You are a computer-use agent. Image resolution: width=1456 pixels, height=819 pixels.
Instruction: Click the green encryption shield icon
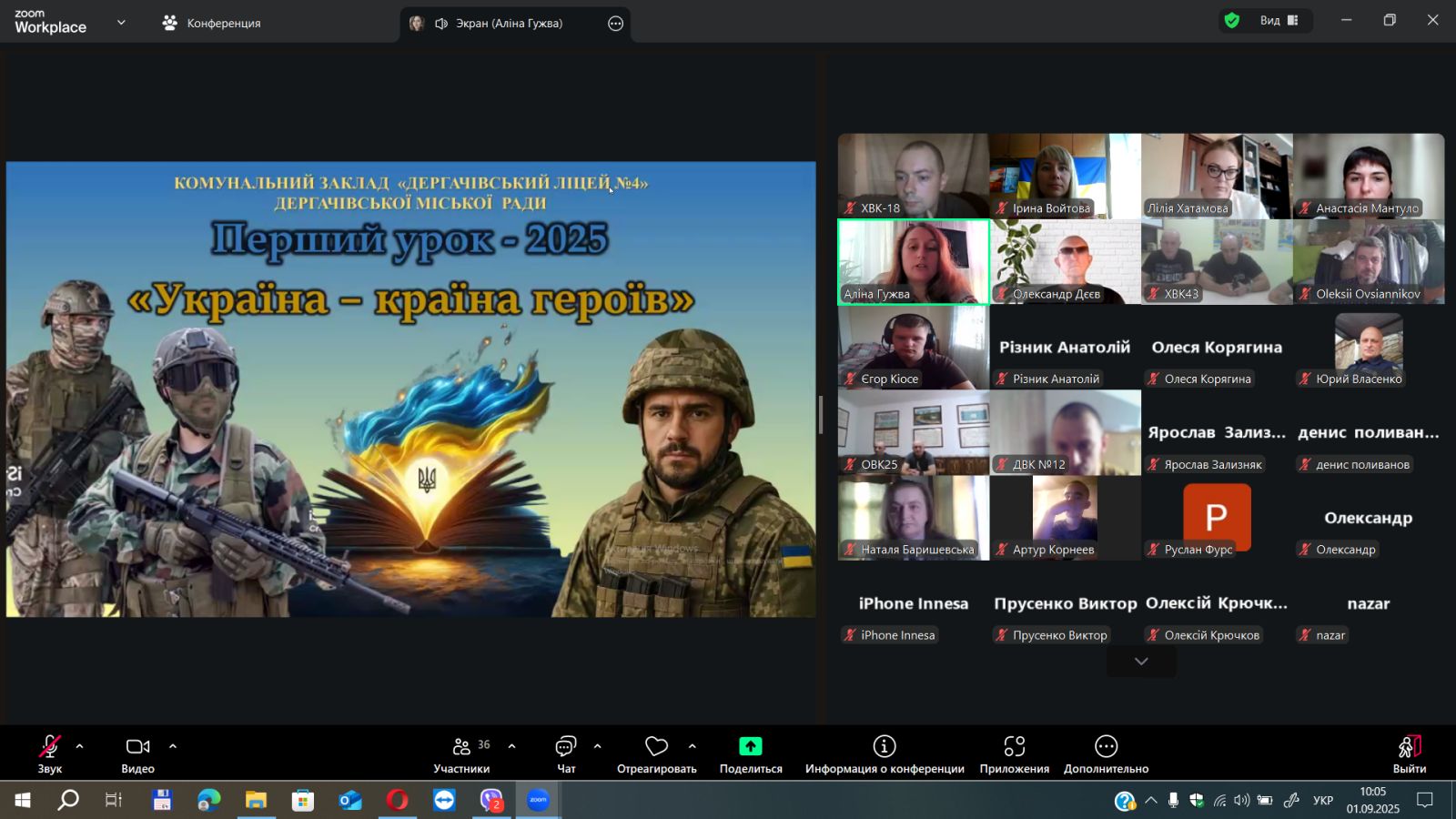tap(1232, 21)
